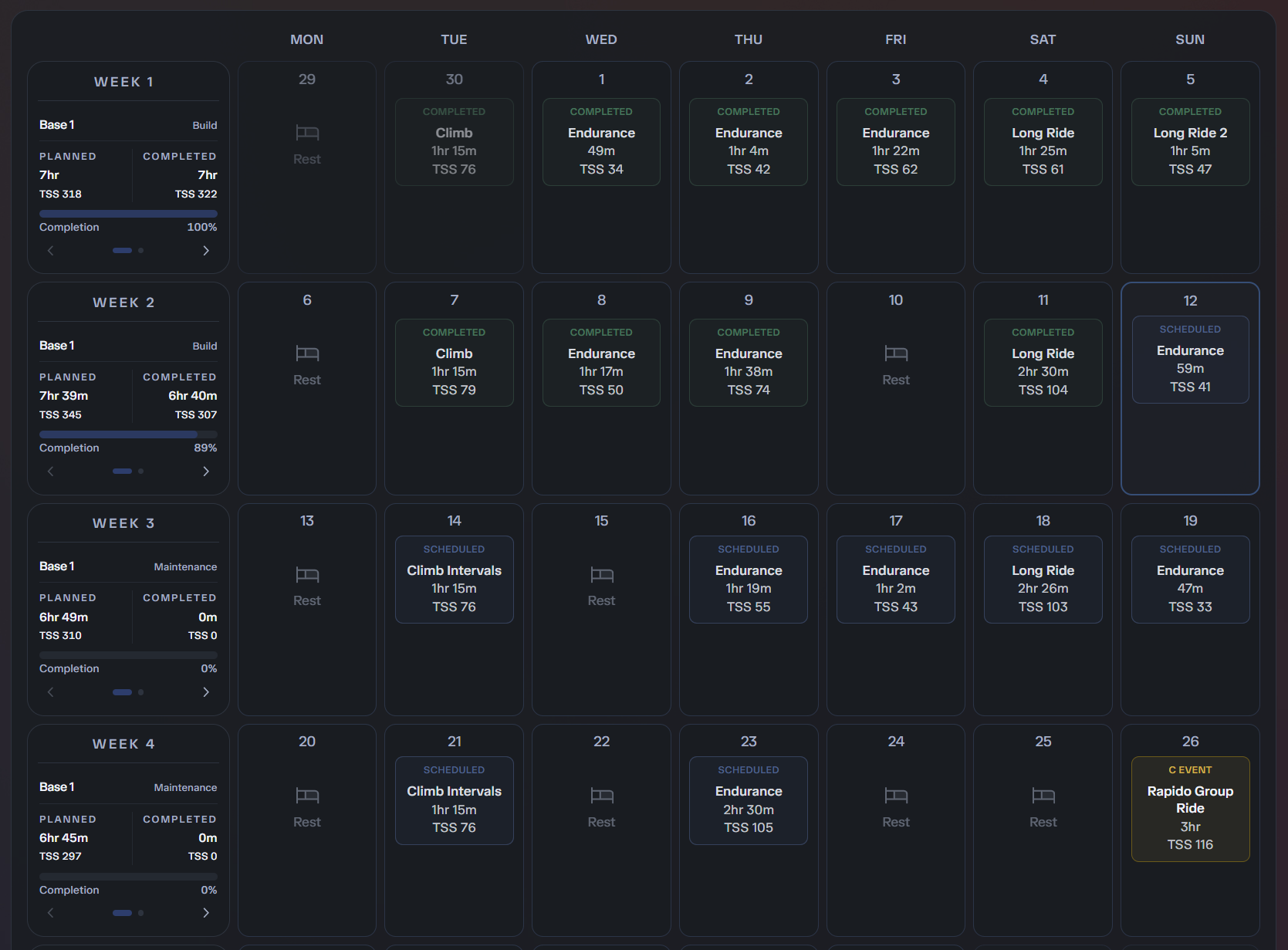Viewport: 1288px width, 950px height.
Task: Go to previous Week 3 summary page
Action: tap(51, 692)
